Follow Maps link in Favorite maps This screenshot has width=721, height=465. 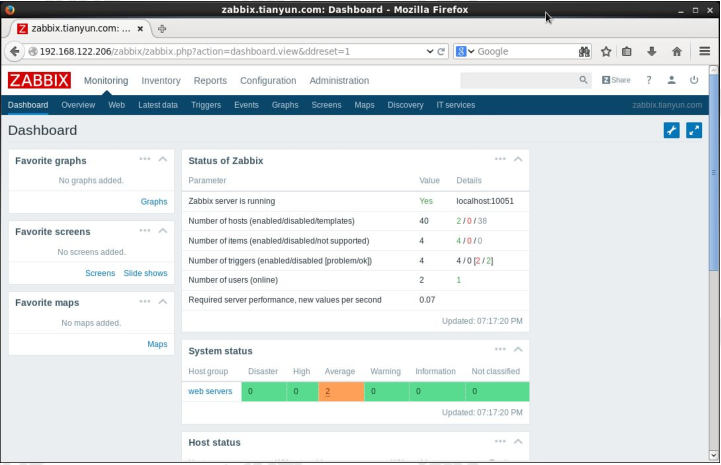pos(157,344)
